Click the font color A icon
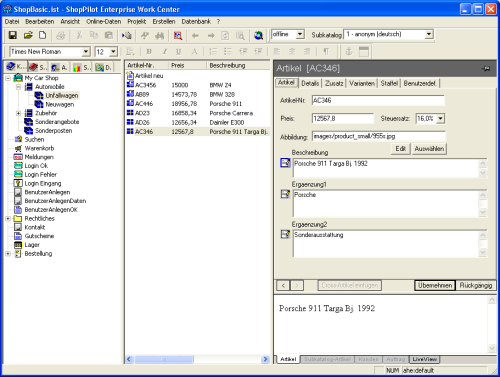The image size is (500, 377). pyautogui.click(x=194, y=51)
